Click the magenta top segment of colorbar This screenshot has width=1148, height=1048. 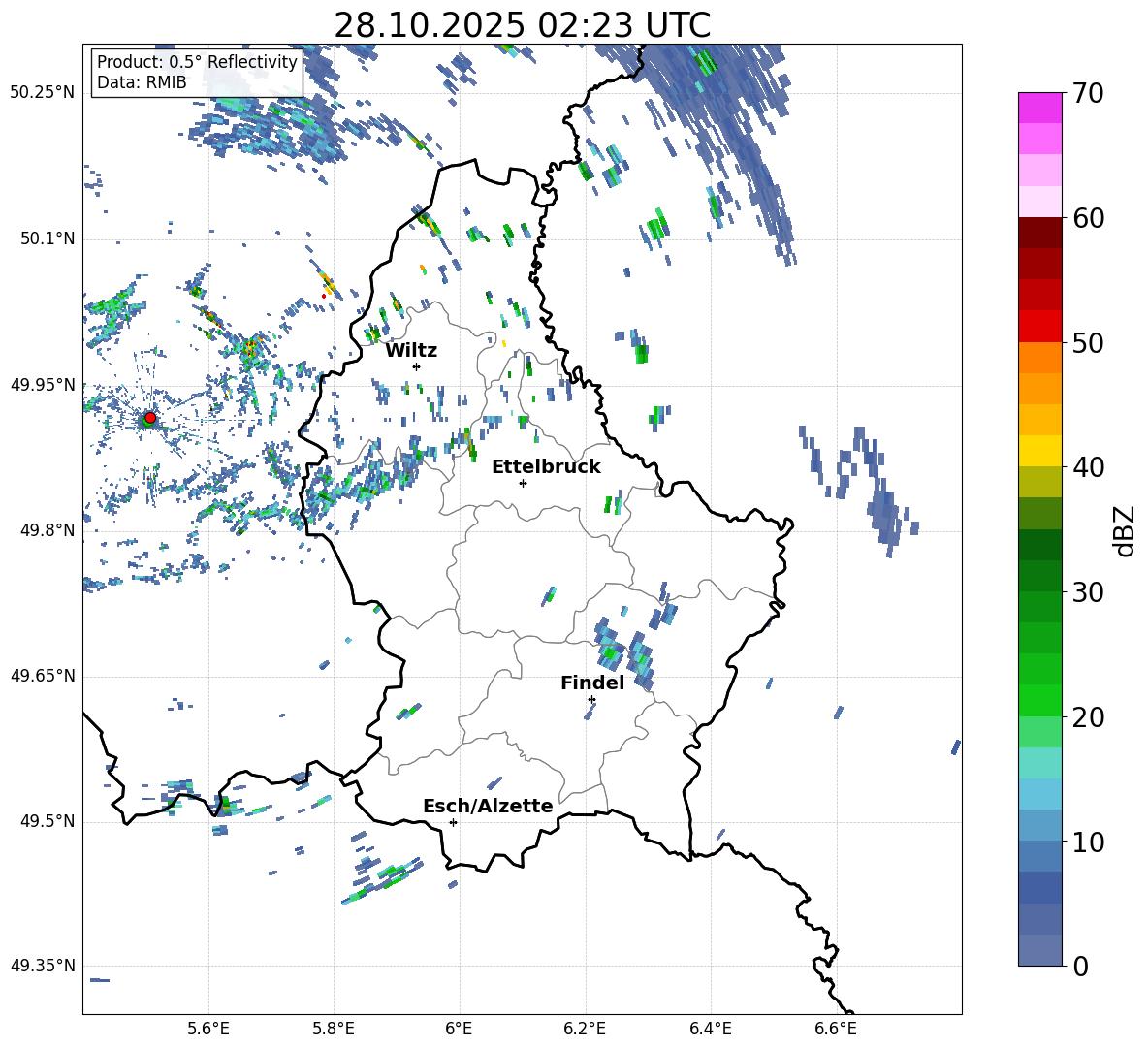1039,108
